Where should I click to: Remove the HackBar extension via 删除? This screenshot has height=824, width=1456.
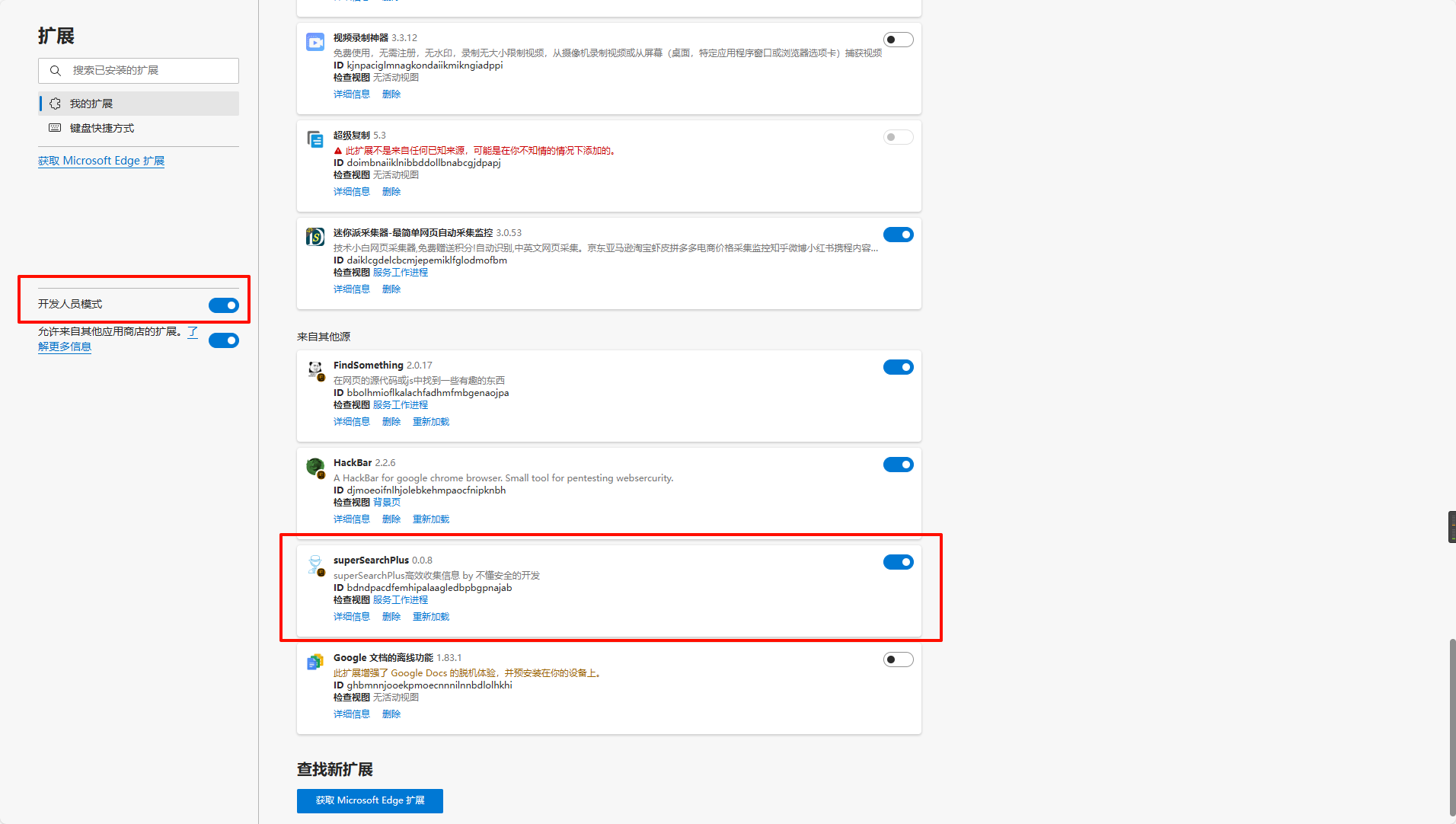(391, 519)
